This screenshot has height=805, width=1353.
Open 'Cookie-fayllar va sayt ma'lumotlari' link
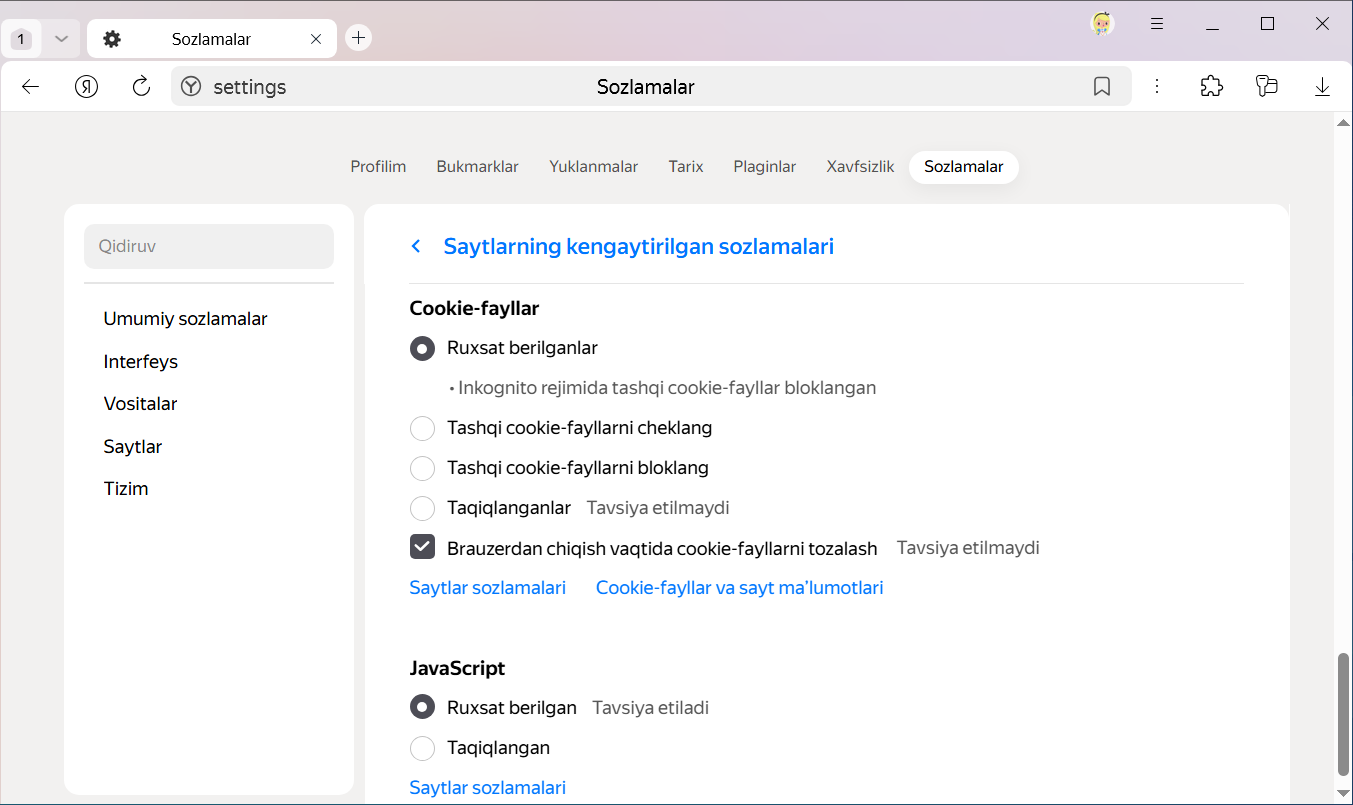click(x=739, y=588)
